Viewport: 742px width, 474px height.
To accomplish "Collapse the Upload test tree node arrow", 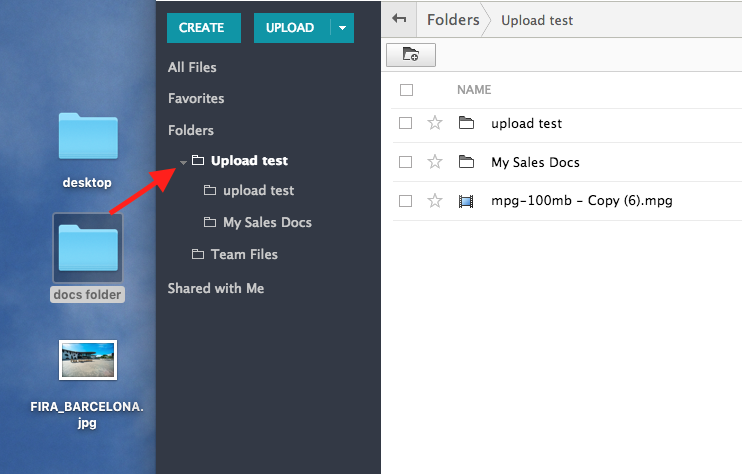I will 183,162.
